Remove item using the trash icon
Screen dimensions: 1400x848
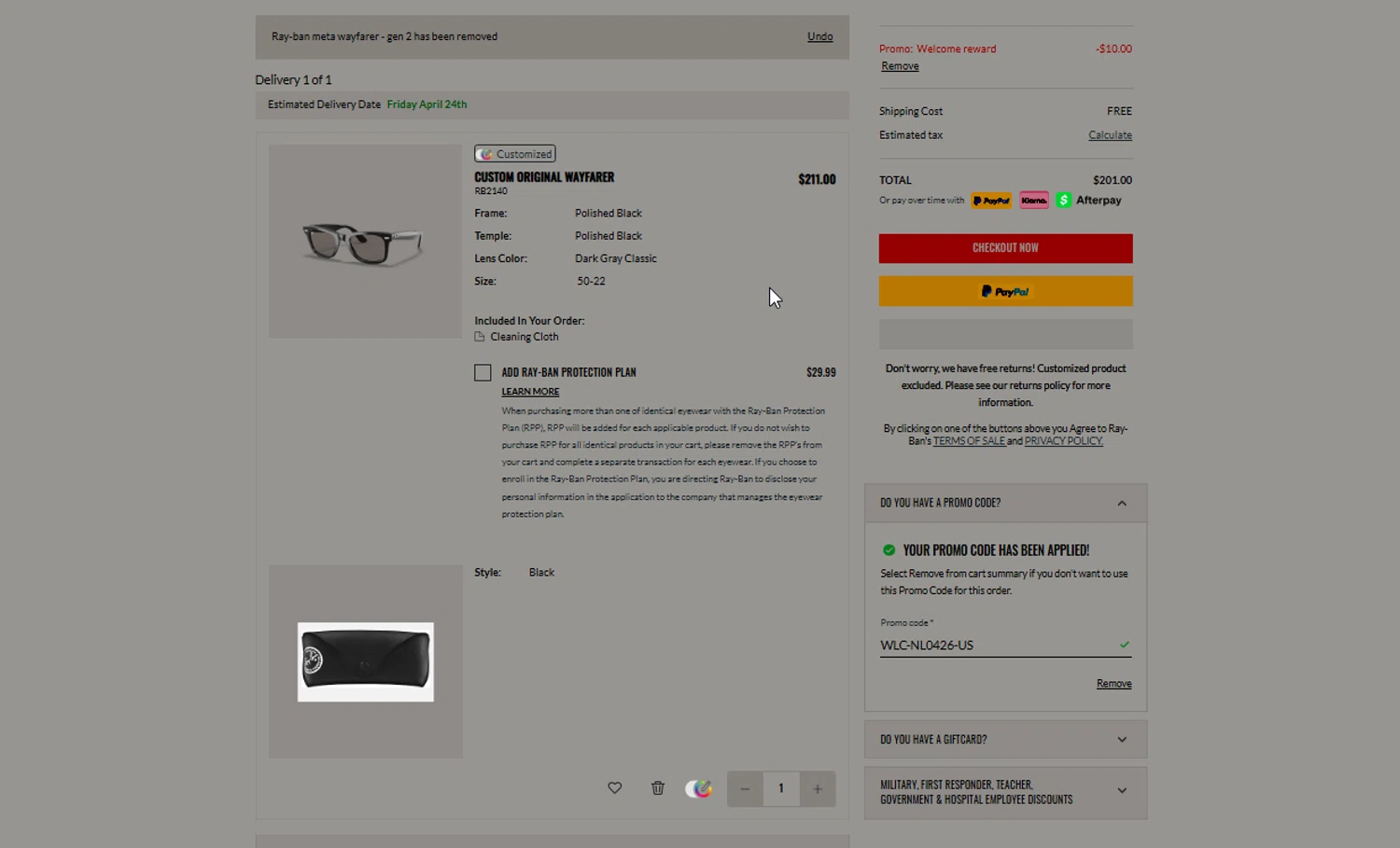point(658,788)
